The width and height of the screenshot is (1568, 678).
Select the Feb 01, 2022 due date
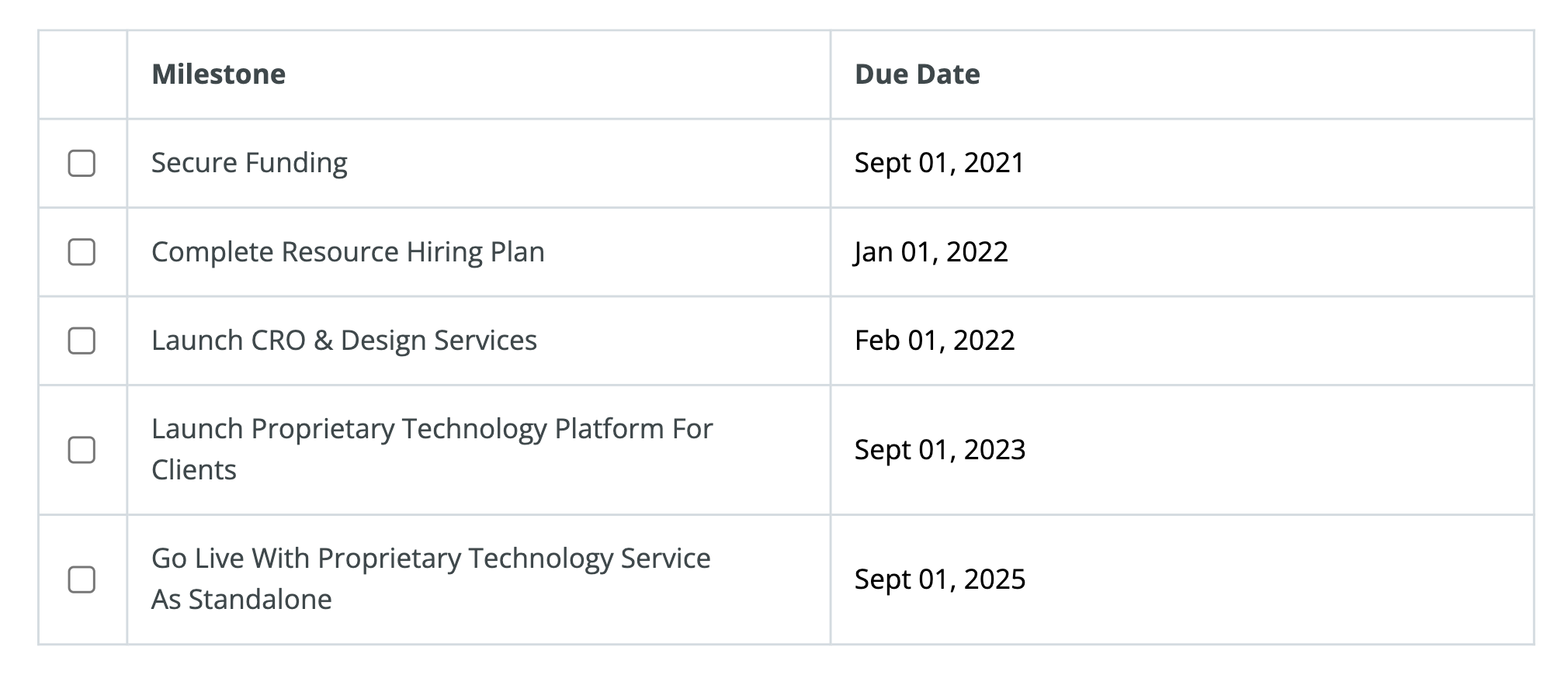tap(935, 341)
